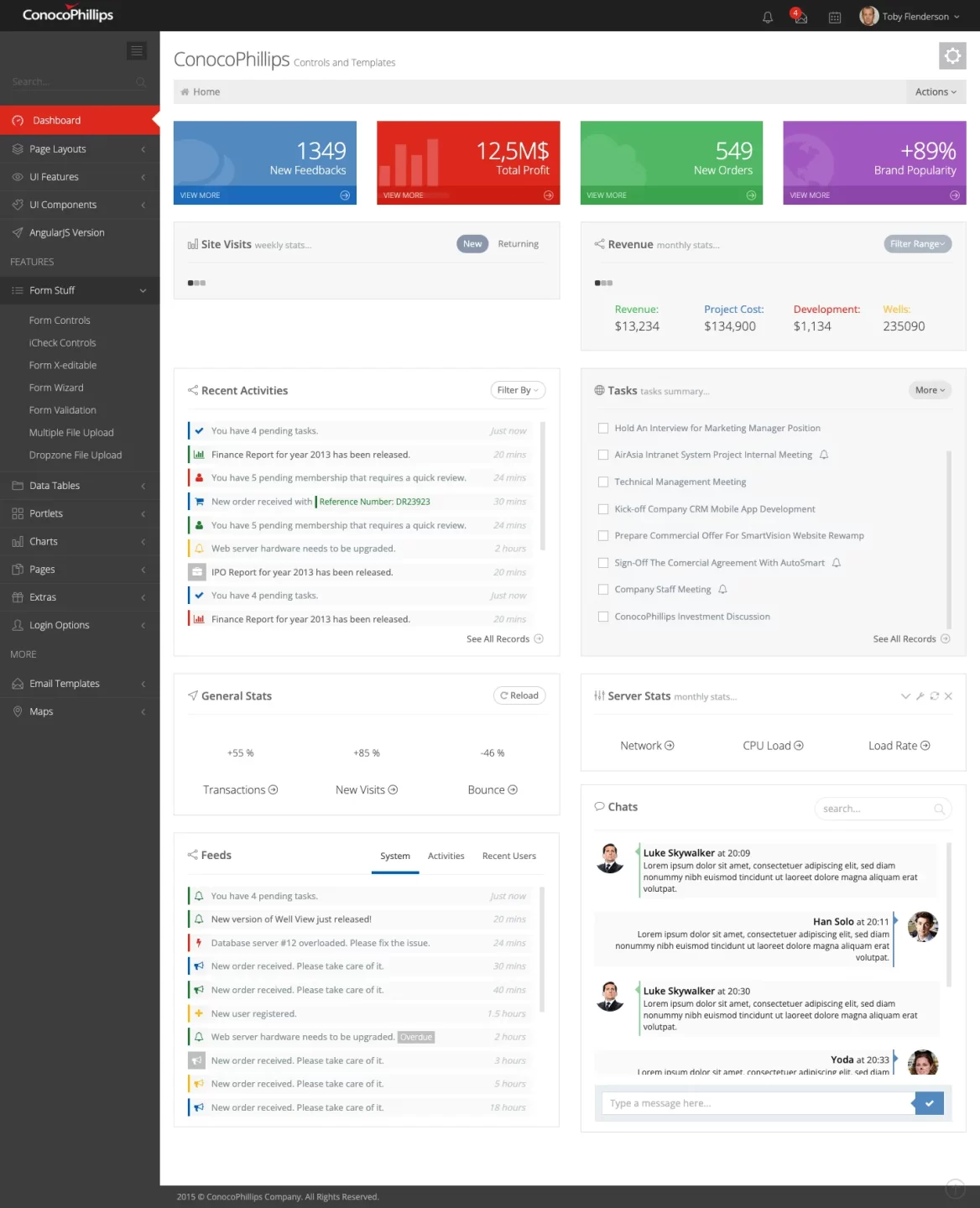Select the New option in Site Visits
The width and height of the screenshot is (980, 1208).
(472, 244)
